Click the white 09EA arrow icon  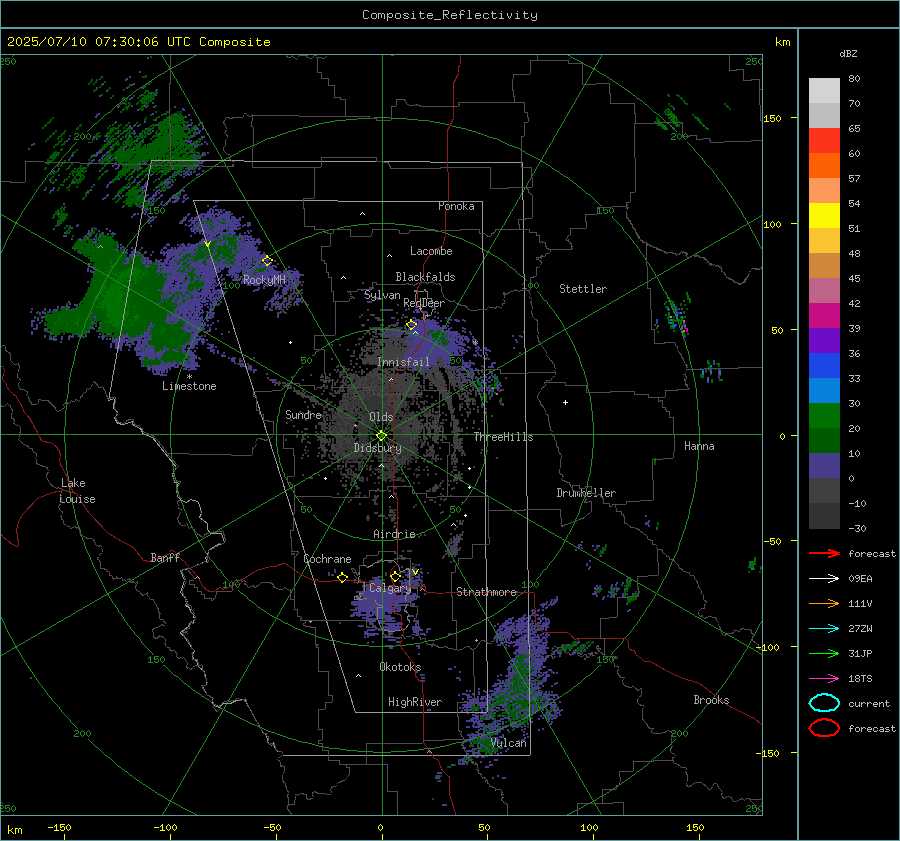pyautogui.click(x=824, y=578)
